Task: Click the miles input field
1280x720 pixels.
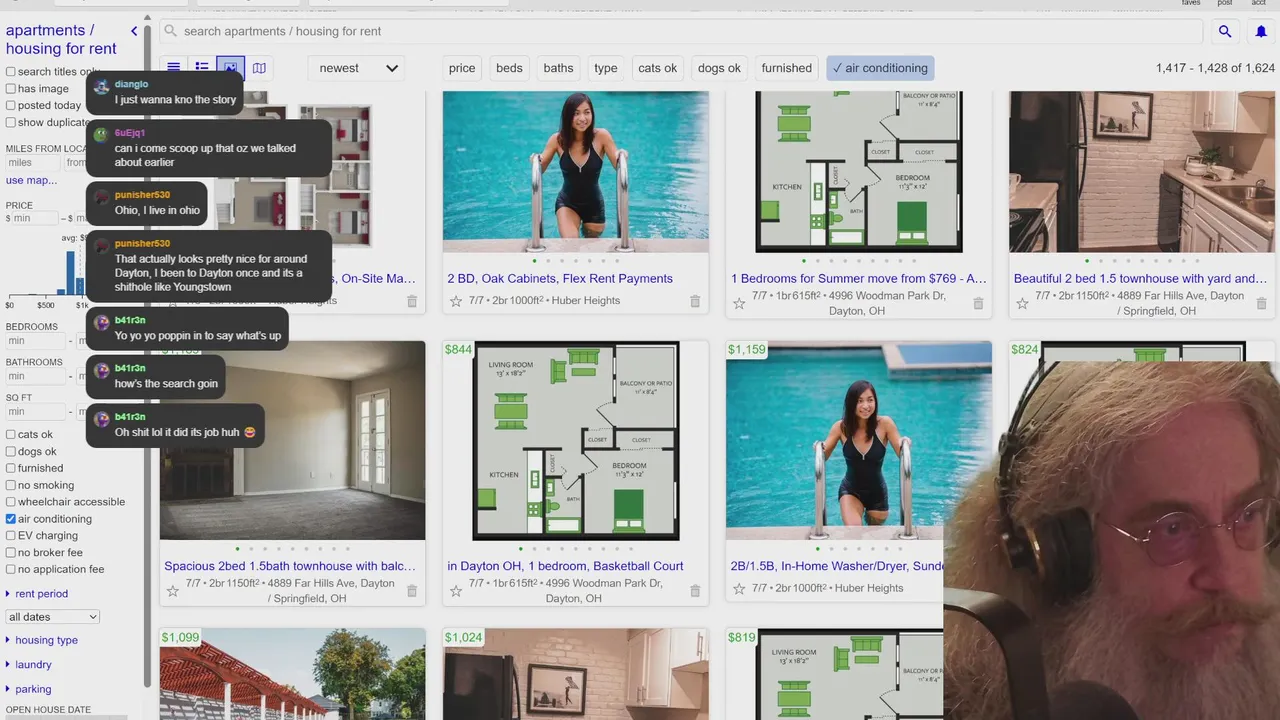Action: 33,163
